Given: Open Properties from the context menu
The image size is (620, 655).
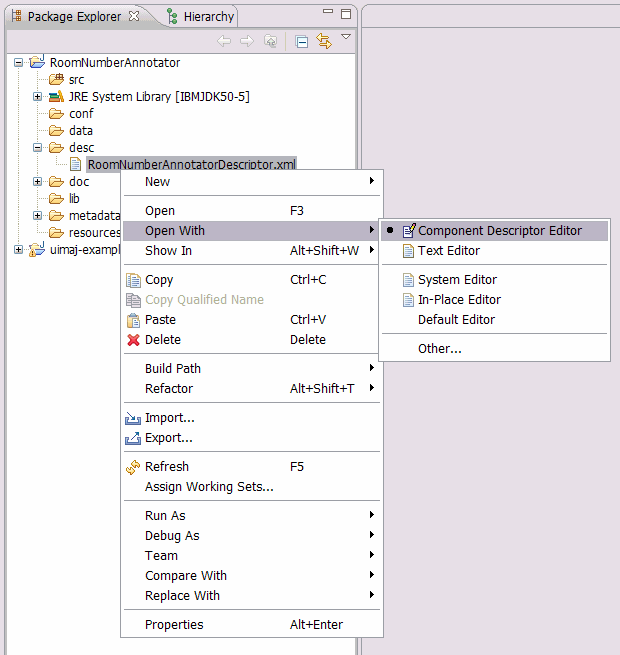Looking at the screenshot, I should [174, 625].
